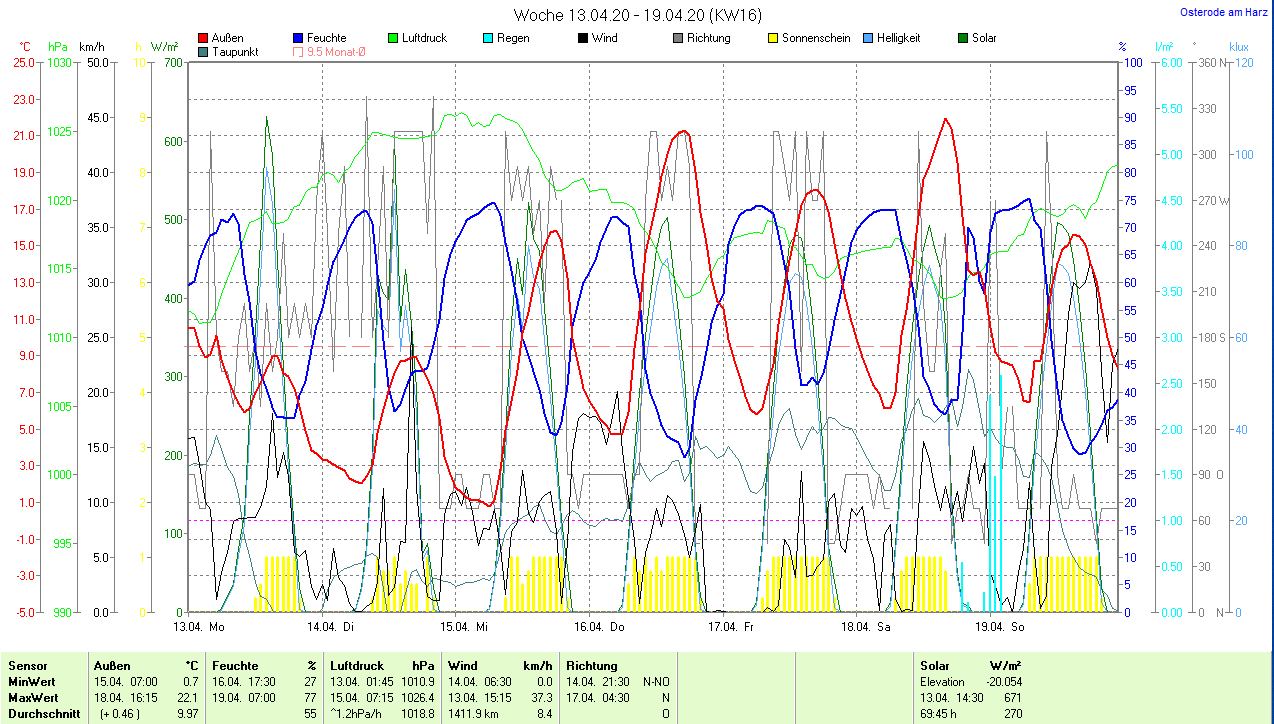Click the Durchschnitt row label
Viewport: 1274px width, 724px height.
click(40, 713)
